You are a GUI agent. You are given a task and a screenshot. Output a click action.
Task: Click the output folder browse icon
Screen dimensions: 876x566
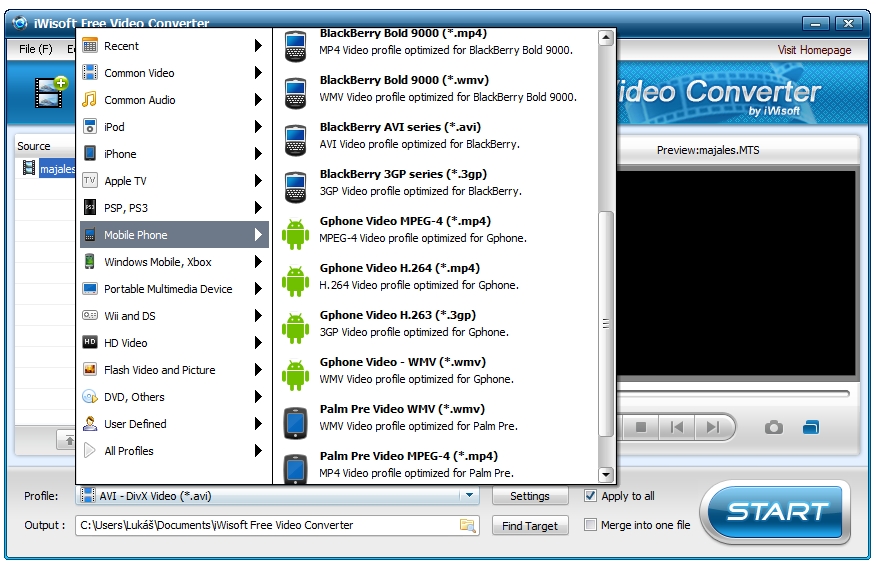tap(467, 525)
